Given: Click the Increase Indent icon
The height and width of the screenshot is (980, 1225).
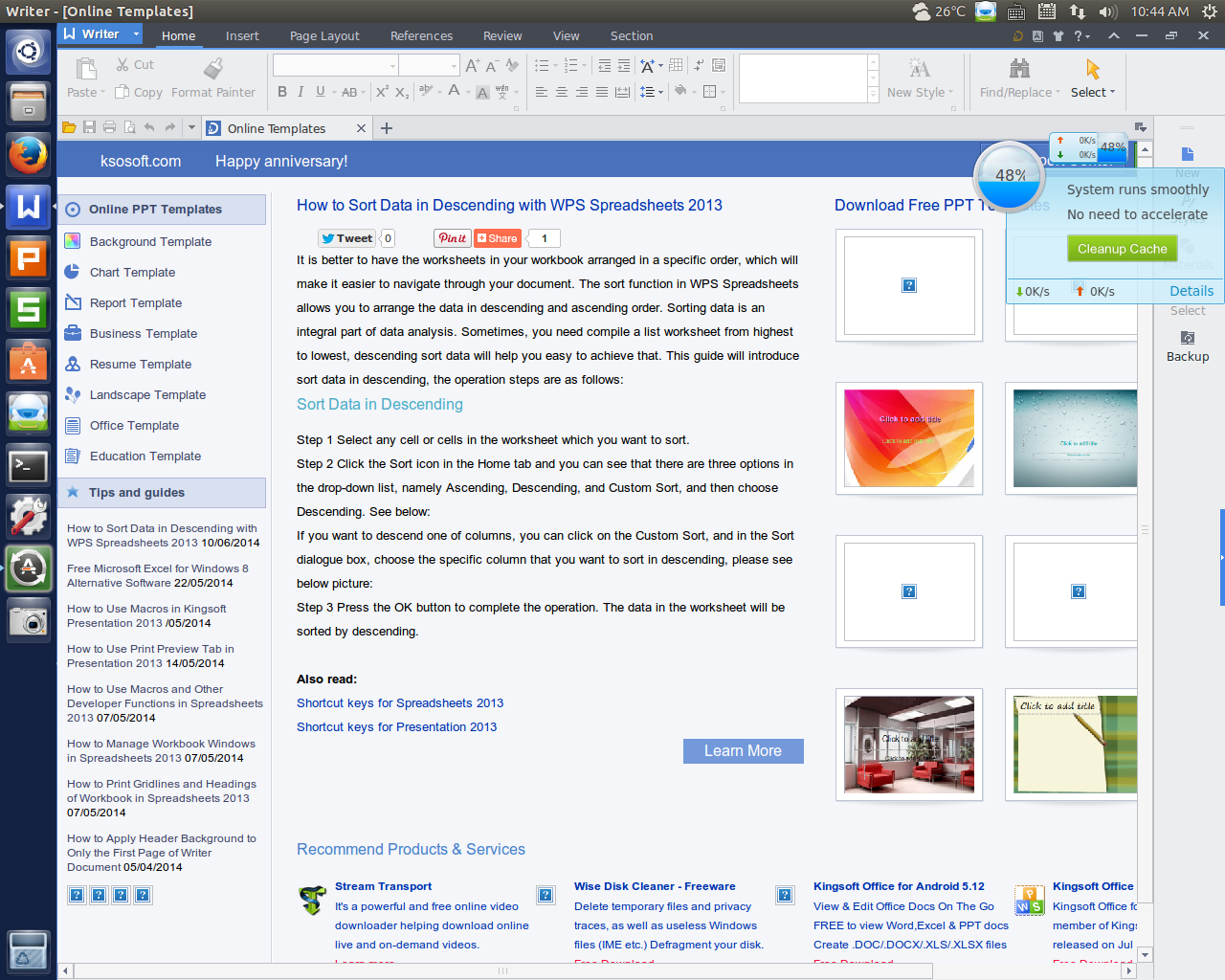Looking at the screenshot, I should [x=624, y=65].
